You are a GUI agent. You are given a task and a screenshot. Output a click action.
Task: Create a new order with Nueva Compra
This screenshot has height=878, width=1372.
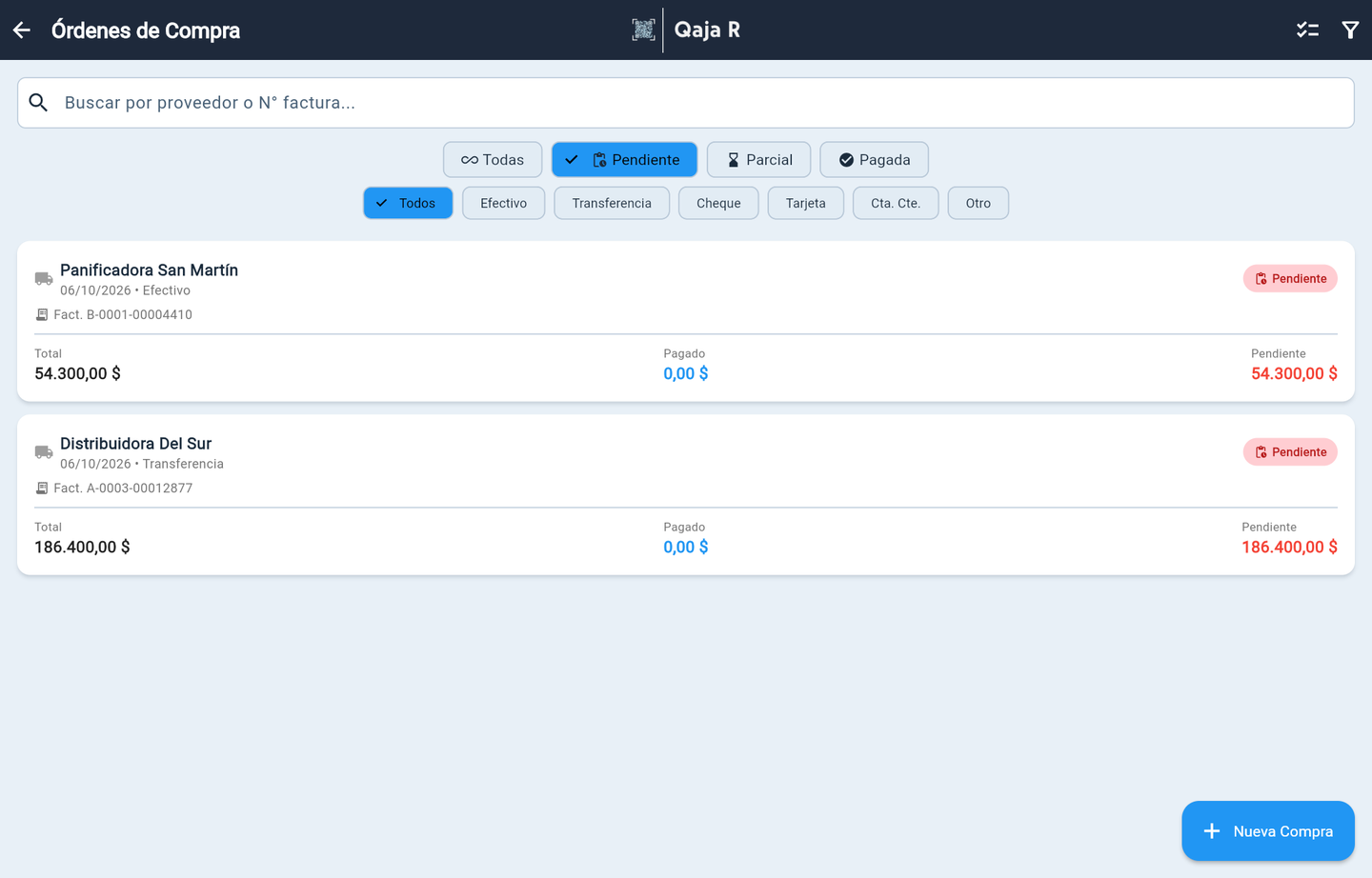1268,831
